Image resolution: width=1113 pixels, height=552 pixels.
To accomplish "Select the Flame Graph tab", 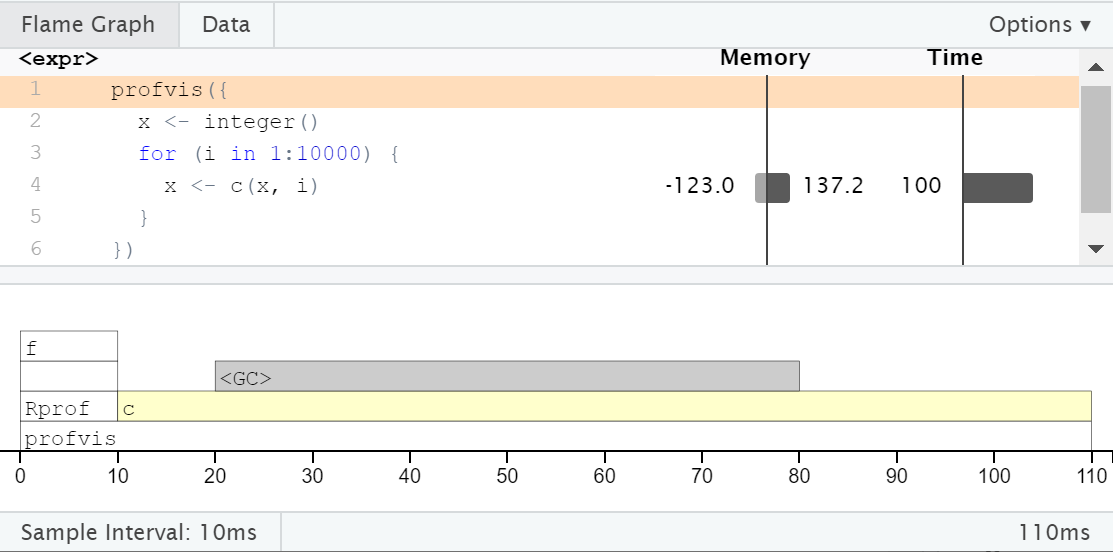I will (x=89, y=25).
